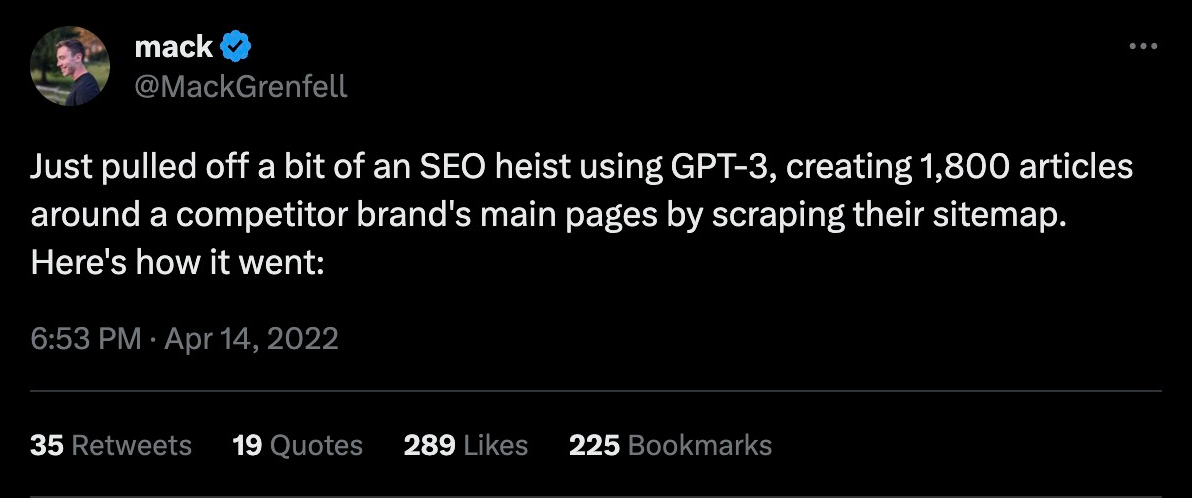Click the number 225 beside Bookmarks
1192x498 pixels.
point(594,445)
